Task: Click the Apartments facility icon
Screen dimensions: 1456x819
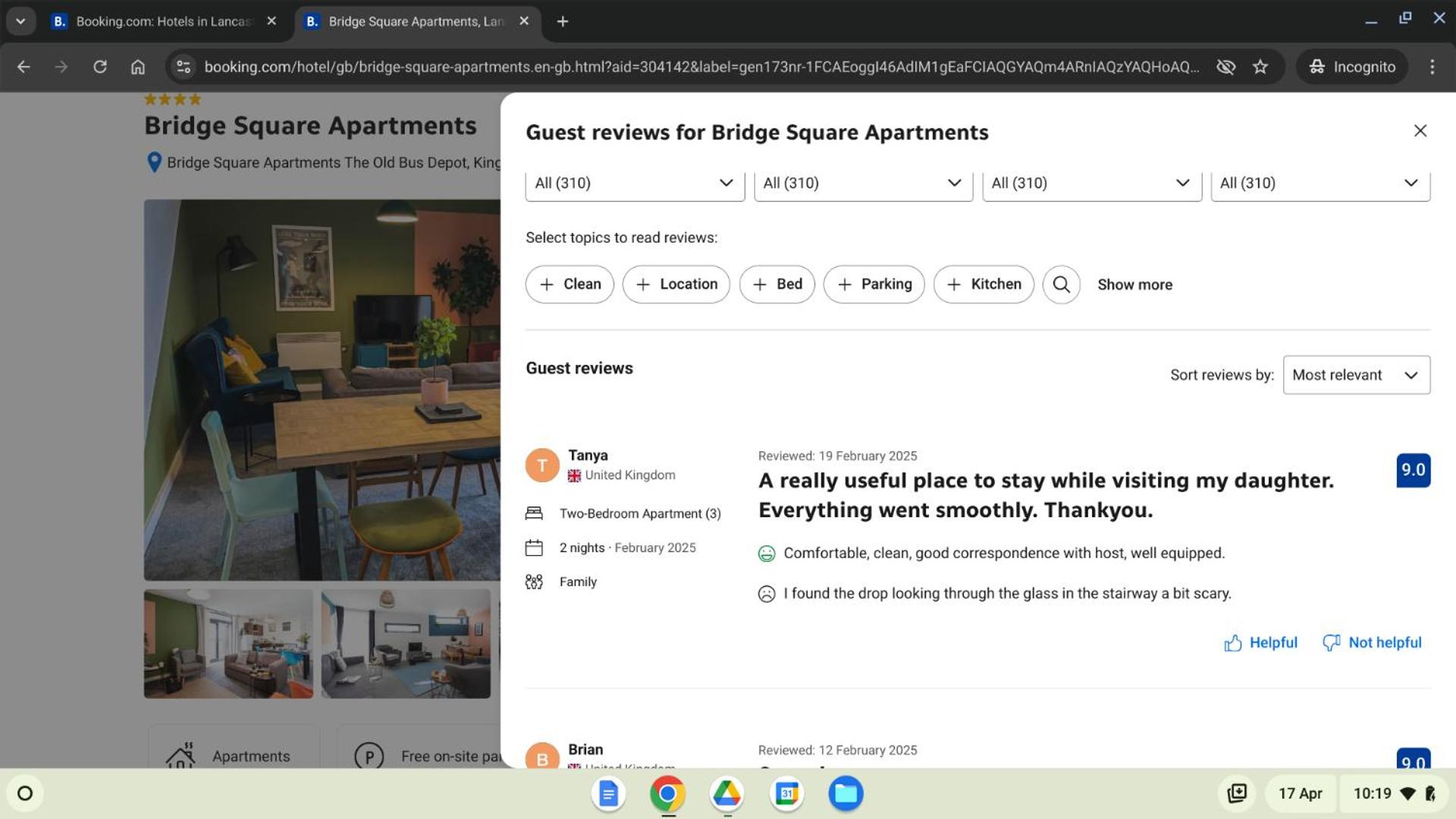Action: tap(180, 755)
